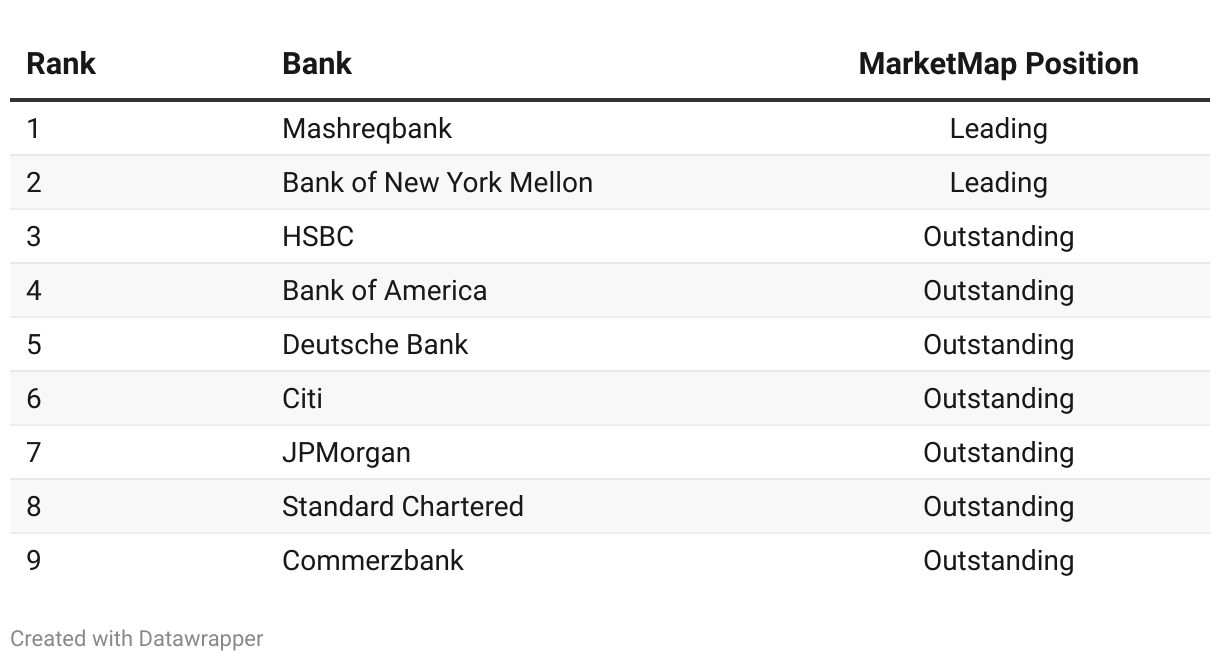The image size is (1220, 662).
Task: Click the JPMorgan bank name
Action: 346,453
